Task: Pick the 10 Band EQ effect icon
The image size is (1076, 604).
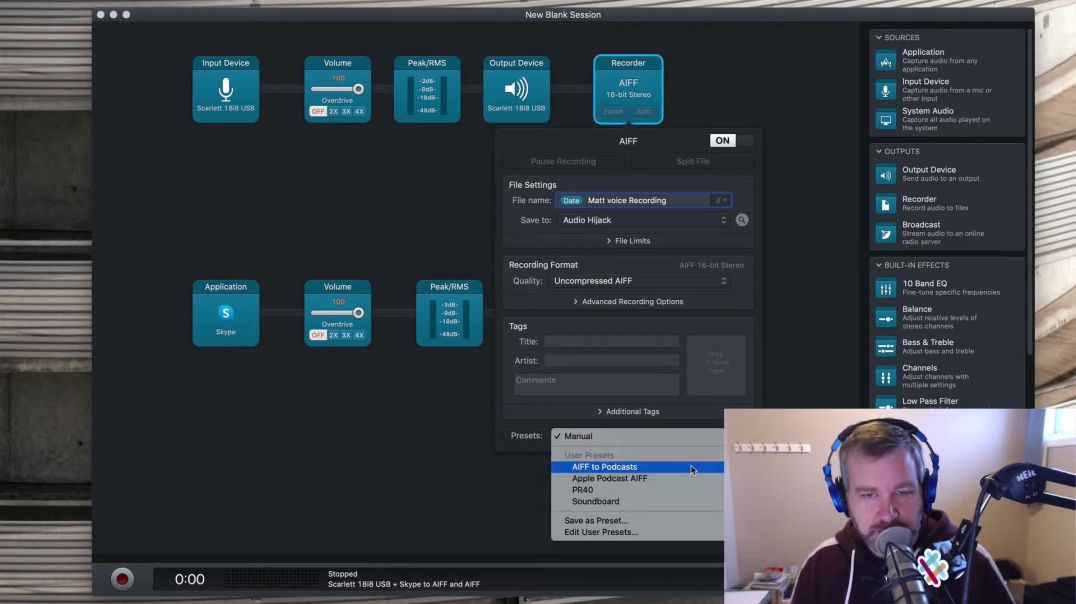Action: (885, 288)
